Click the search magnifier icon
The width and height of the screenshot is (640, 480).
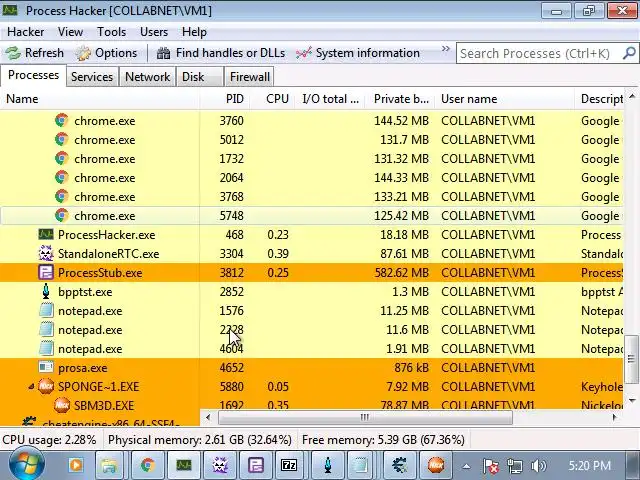click(x=629, y=53)
